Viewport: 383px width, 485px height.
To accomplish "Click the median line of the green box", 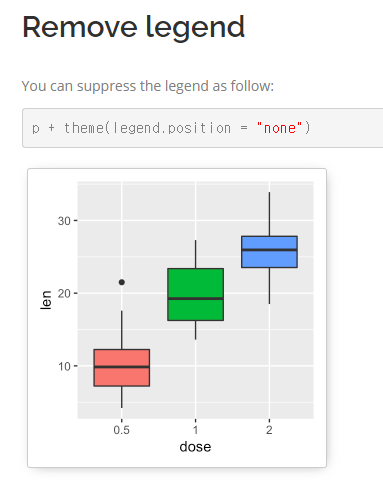I will tap(196, 298).
